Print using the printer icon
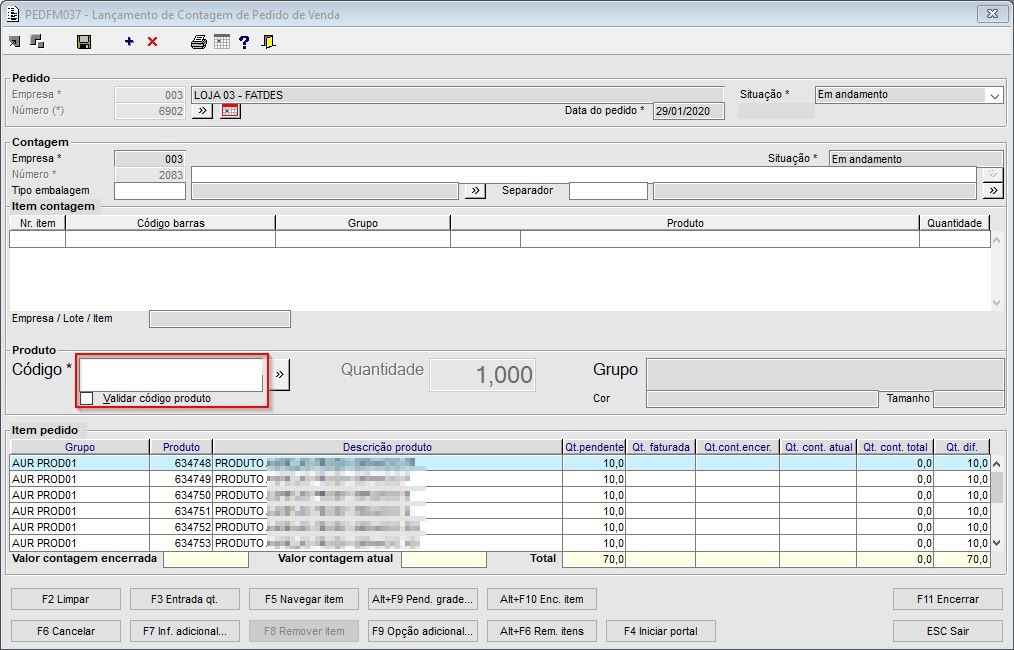1014x650 pixels. pyautogui.click(x=199, y=42)
